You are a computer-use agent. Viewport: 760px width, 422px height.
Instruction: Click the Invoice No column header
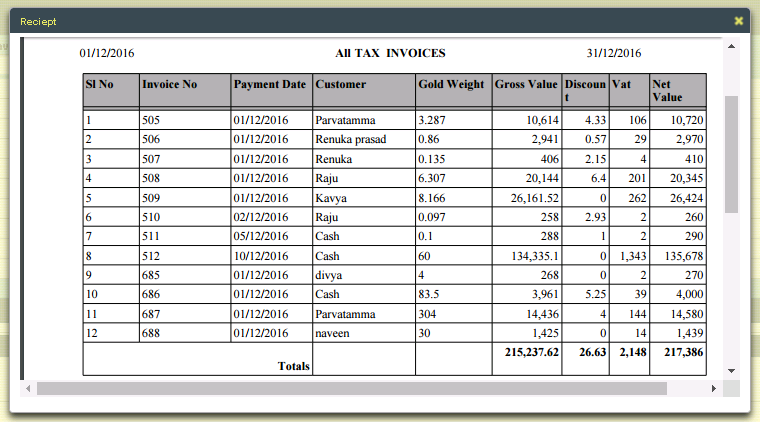(170, 85)
